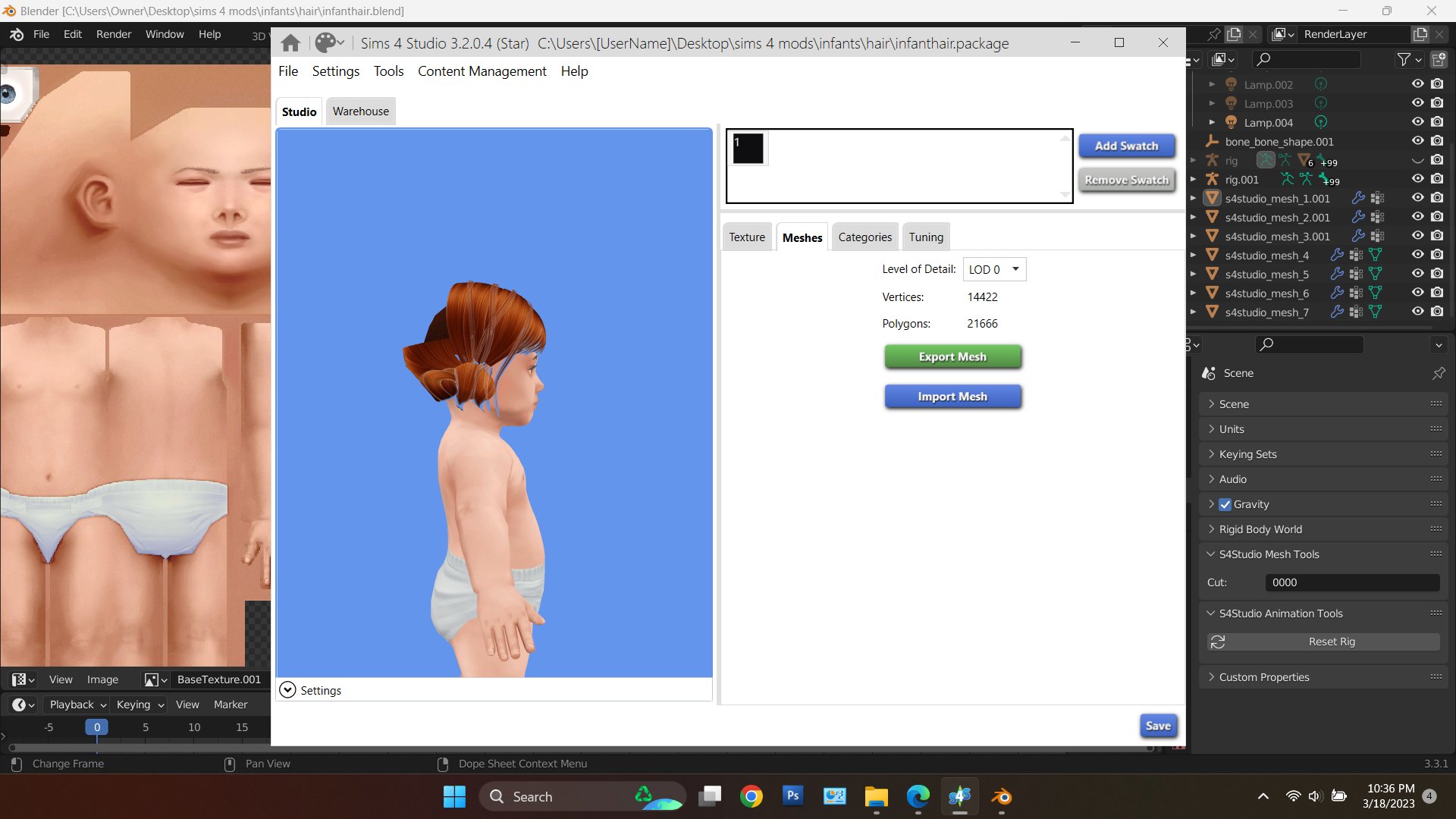
Task: Open the Level of Detail LOD 0 dropdown
Action: click(x=994, y=269)
